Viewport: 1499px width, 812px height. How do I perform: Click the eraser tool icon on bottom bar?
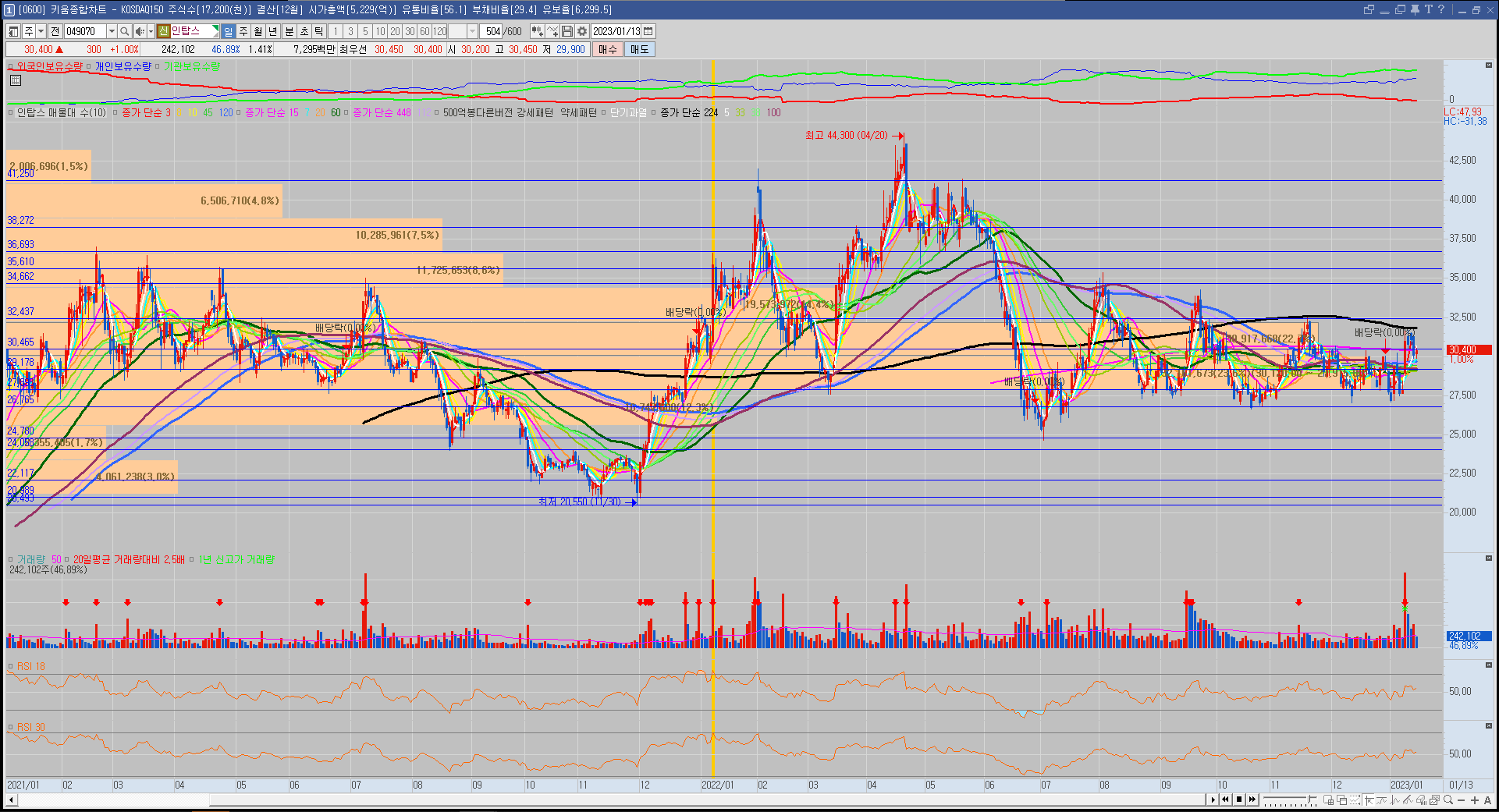coord(1421,800)
